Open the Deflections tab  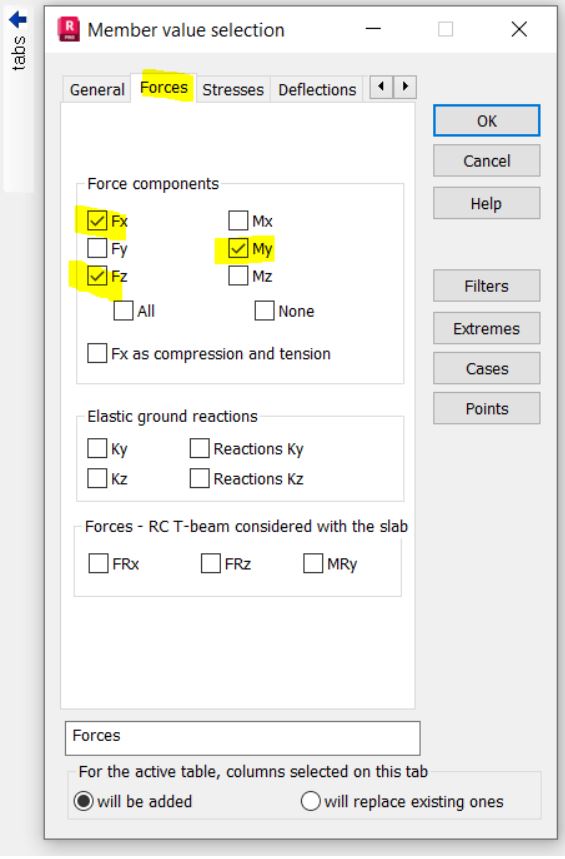(x=317, y=89)
